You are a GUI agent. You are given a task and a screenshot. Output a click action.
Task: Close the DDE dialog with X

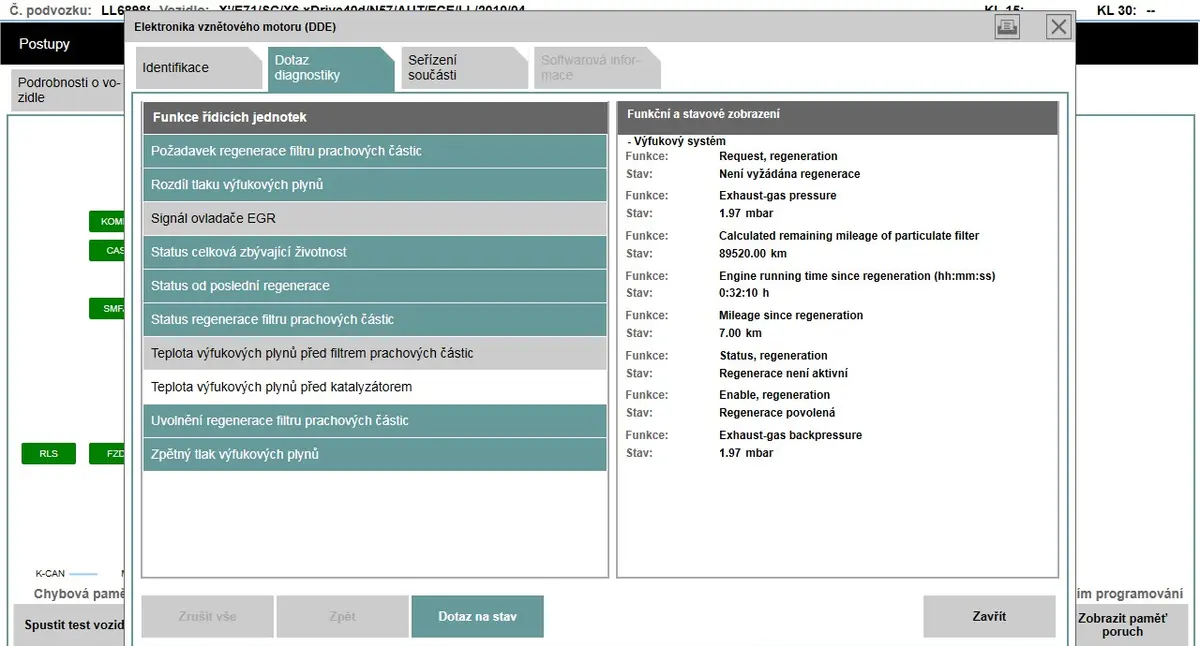click(1058, 27)
